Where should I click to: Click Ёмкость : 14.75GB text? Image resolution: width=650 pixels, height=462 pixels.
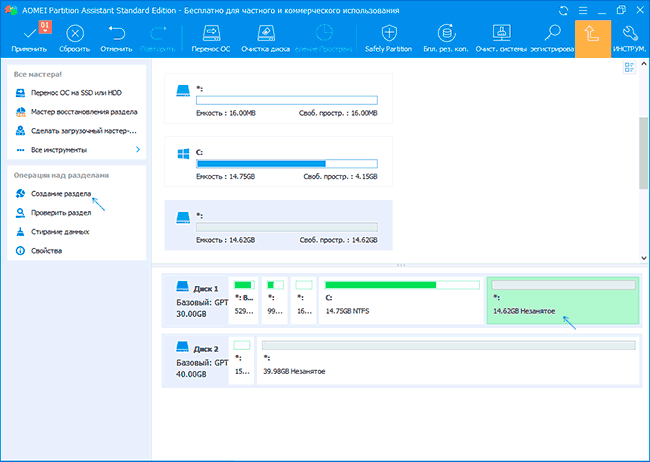click(226, 177)
